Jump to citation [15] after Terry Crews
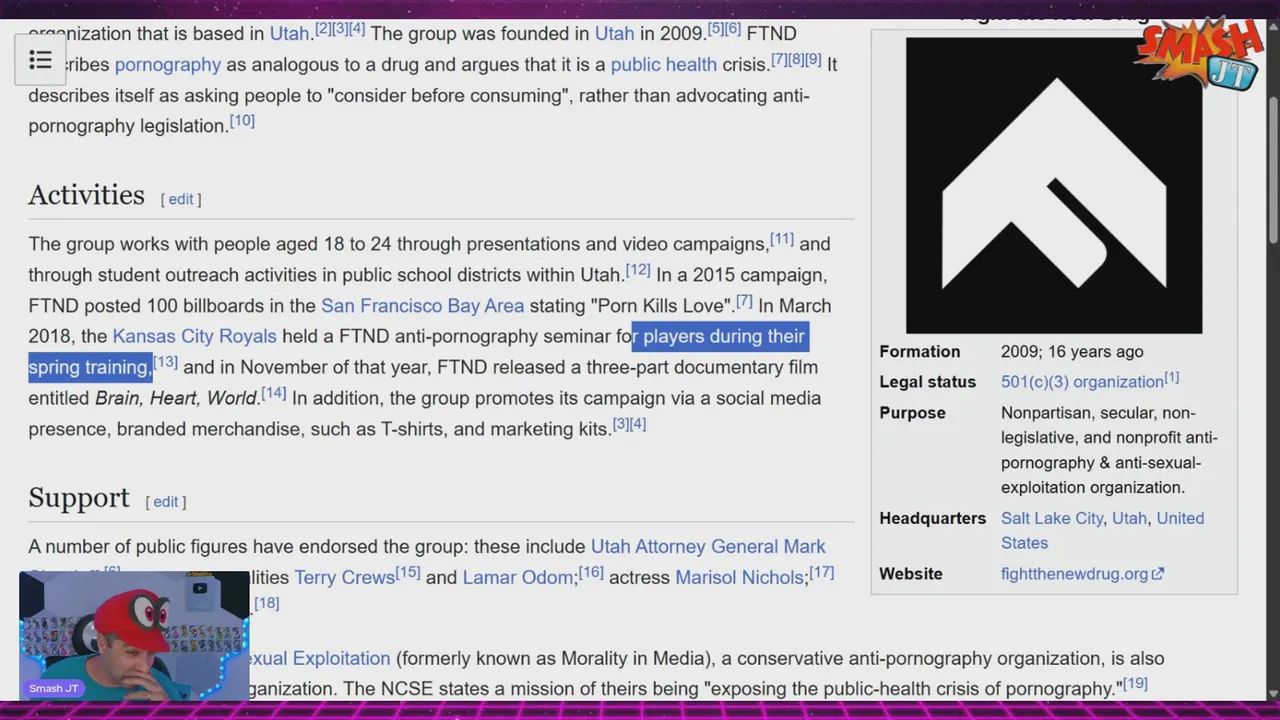Screen dimensions: 1280x720 [x=408, y=572]
